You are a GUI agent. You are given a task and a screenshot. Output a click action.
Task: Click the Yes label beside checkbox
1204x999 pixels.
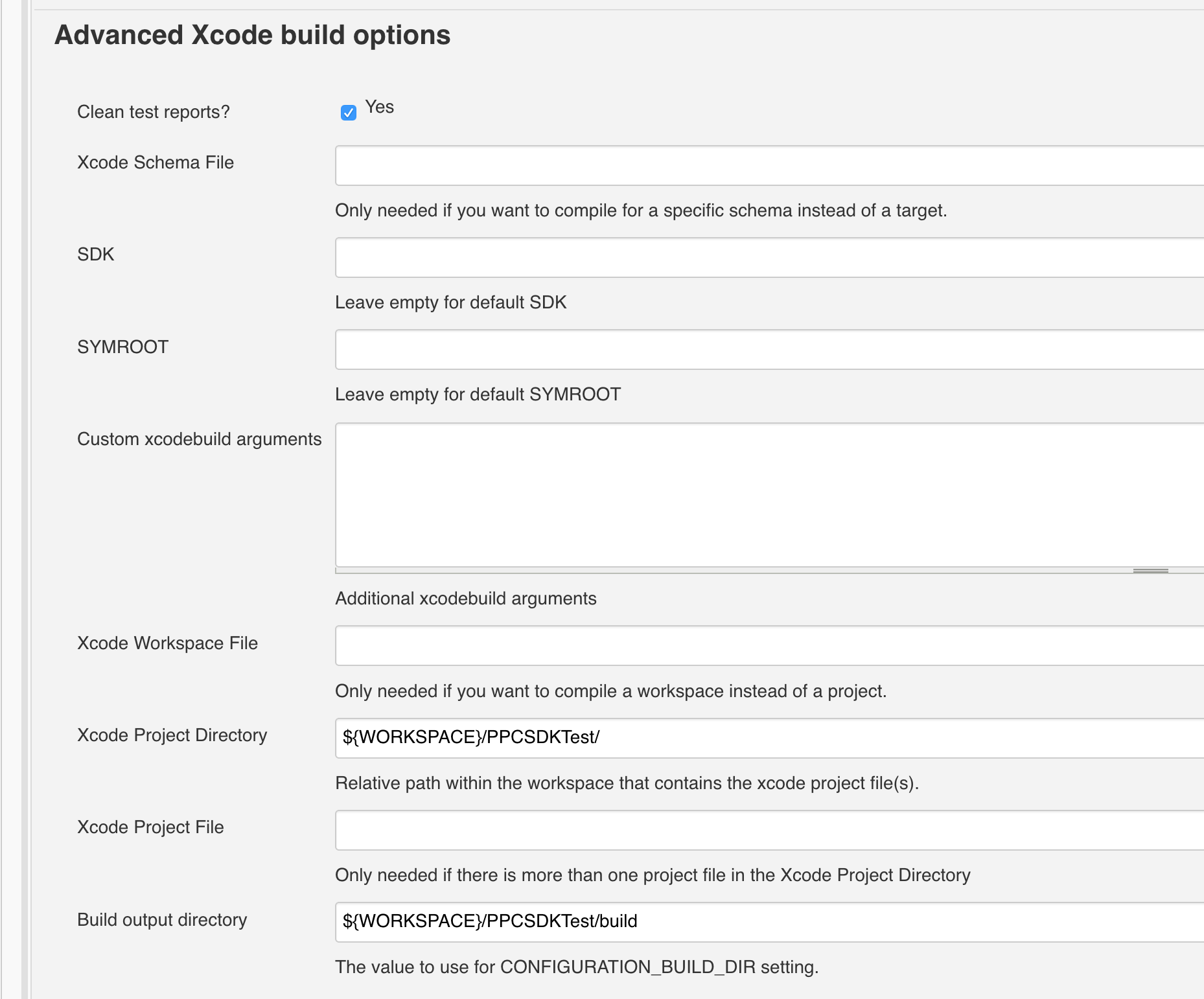coord(379,107)
